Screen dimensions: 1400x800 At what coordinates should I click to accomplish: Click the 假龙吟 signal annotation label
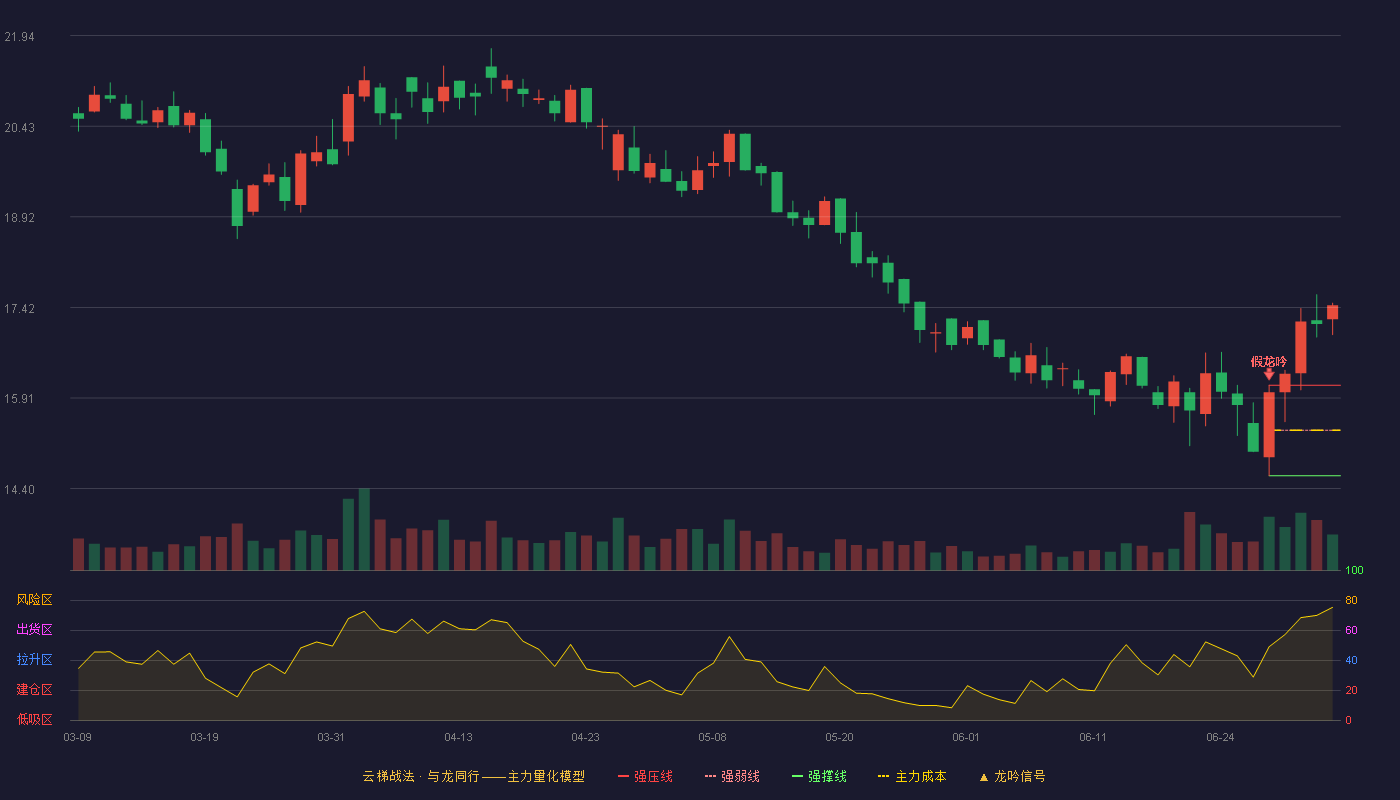point(1269,361)
